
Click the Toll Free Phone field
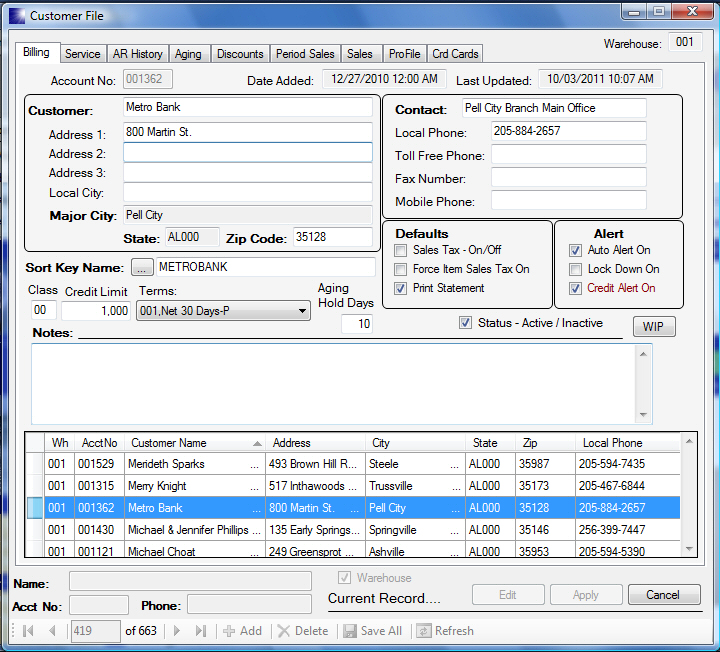click(568, 155)
